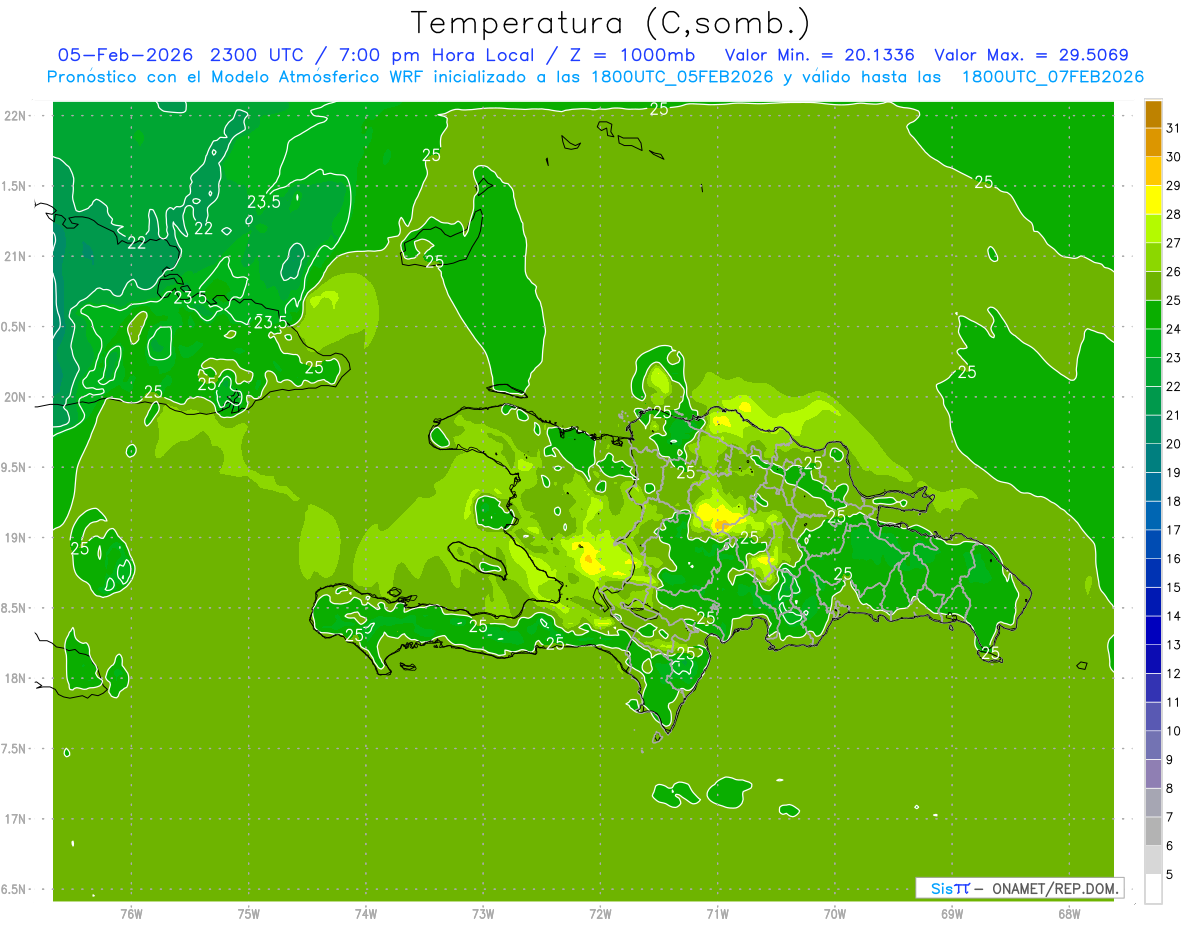Select the validity stamp "1800UTC_07FEB2026"
This screenshot has height=927, width=1200.
click(1053, 77)
